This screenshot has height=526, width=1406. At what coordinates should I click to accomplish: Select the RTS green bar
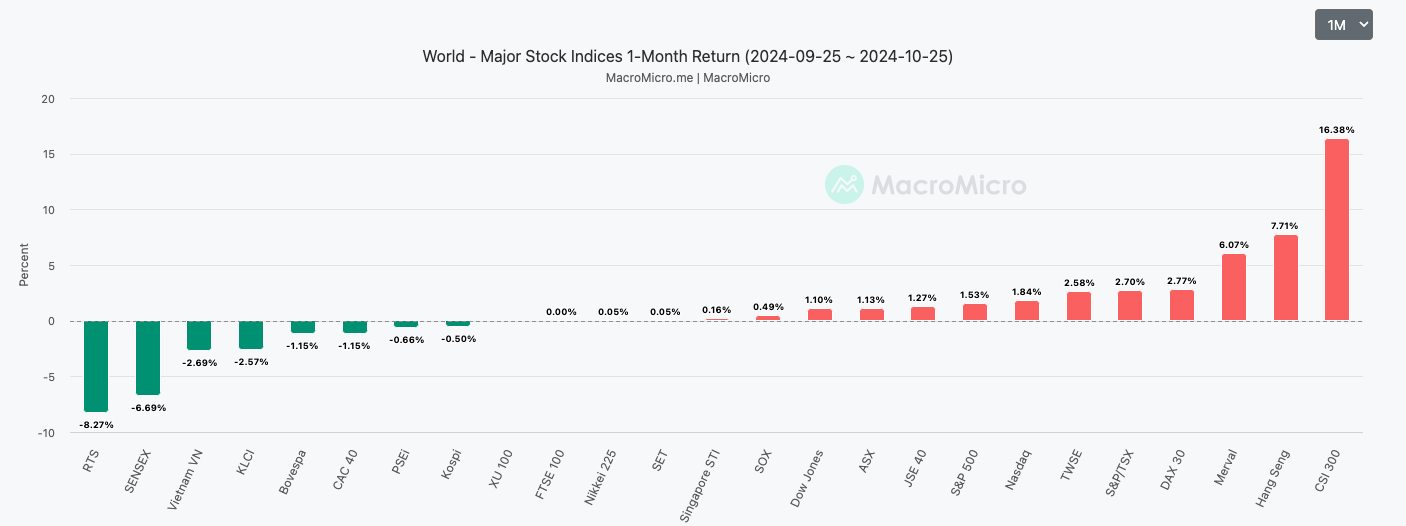coord(96,366)
